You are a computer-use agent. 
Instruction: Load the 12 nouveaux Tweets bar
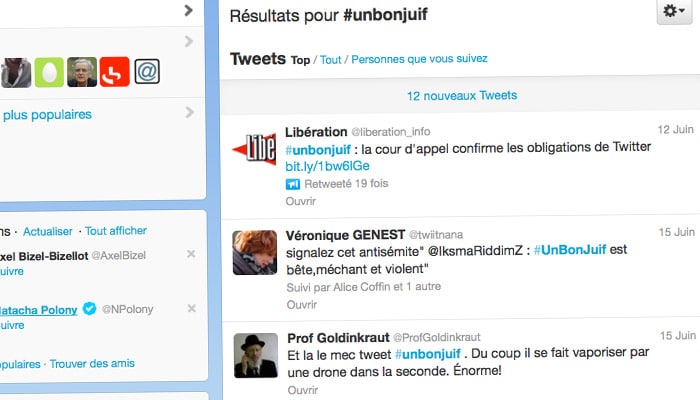pyautogui.click(x=460, y=96)
